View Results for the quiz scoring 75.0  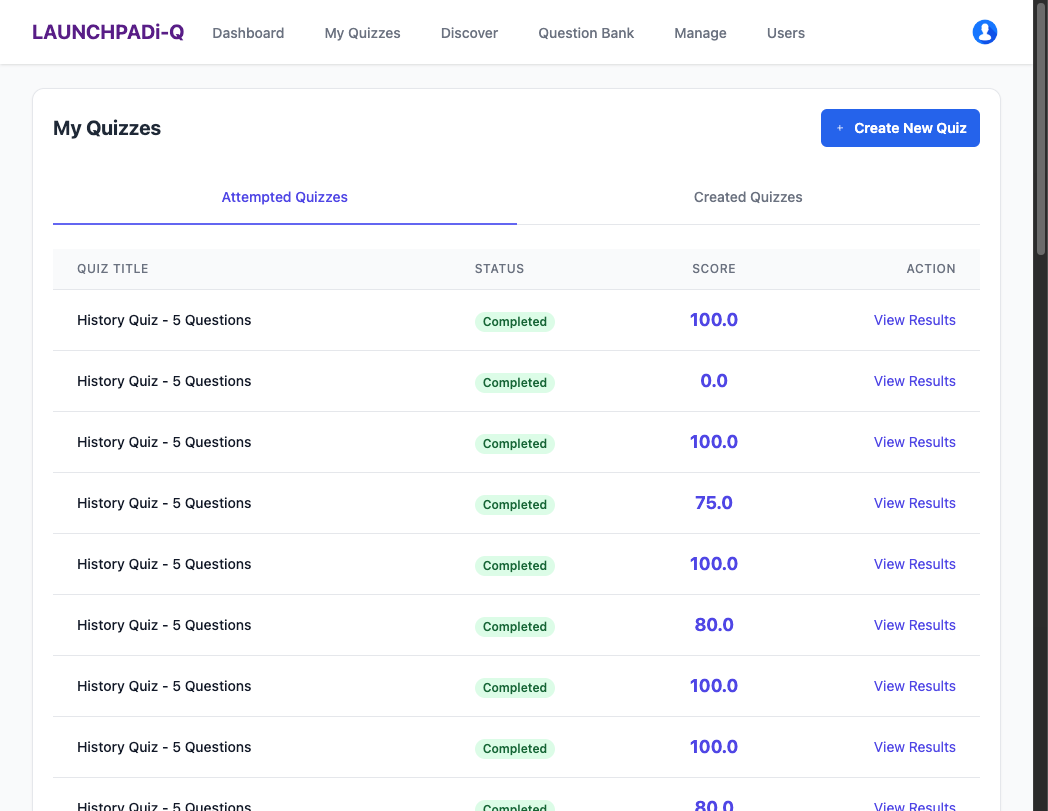tap(914, 503)
